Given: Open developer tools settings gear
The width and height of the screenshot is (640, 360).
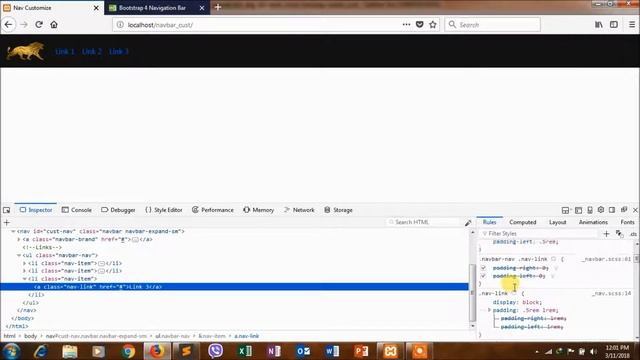Looking at the screenshot, I should click(601, 210).
